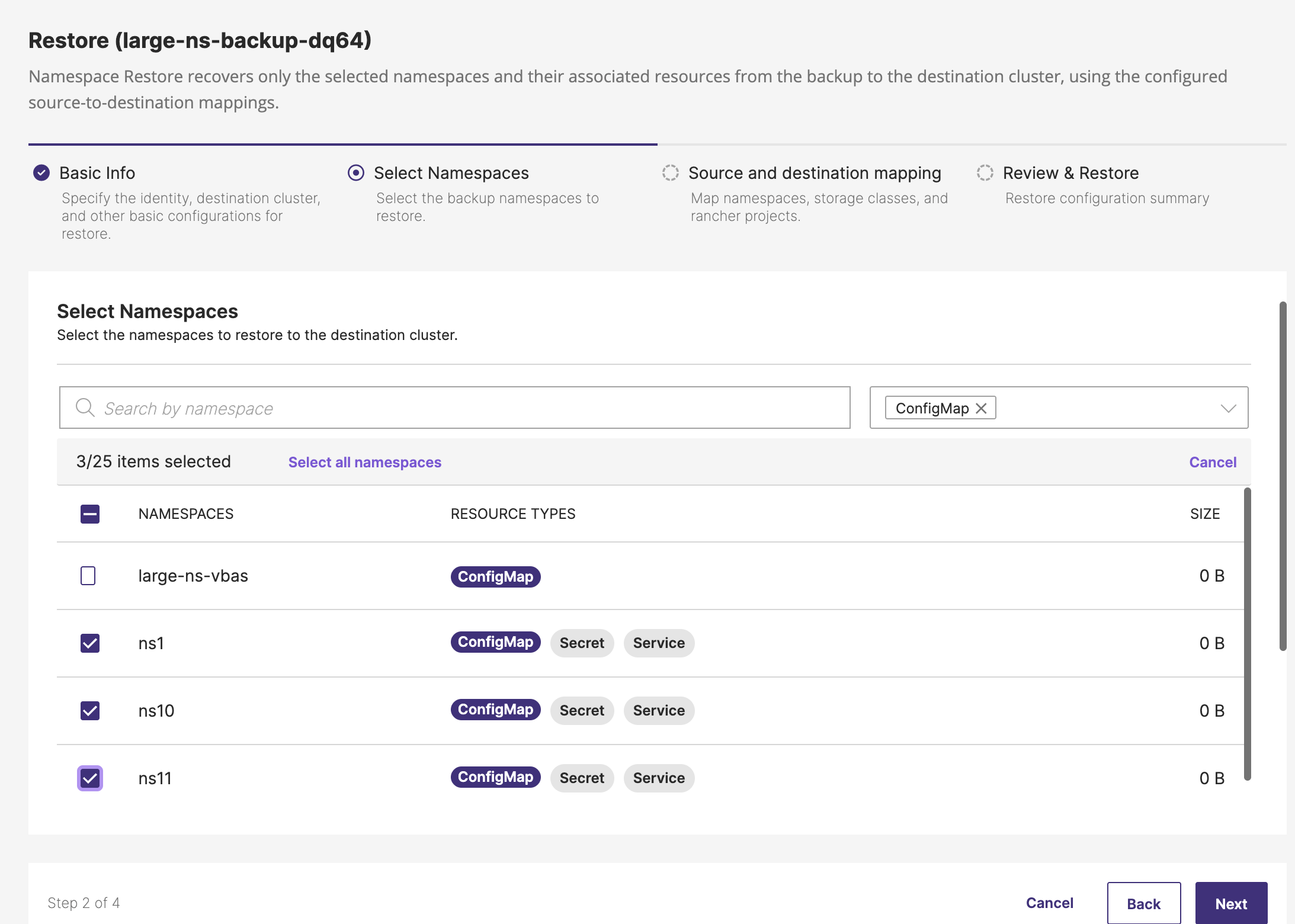
Task: Toggle the header select-all checkbox
Action: (90, 514)
